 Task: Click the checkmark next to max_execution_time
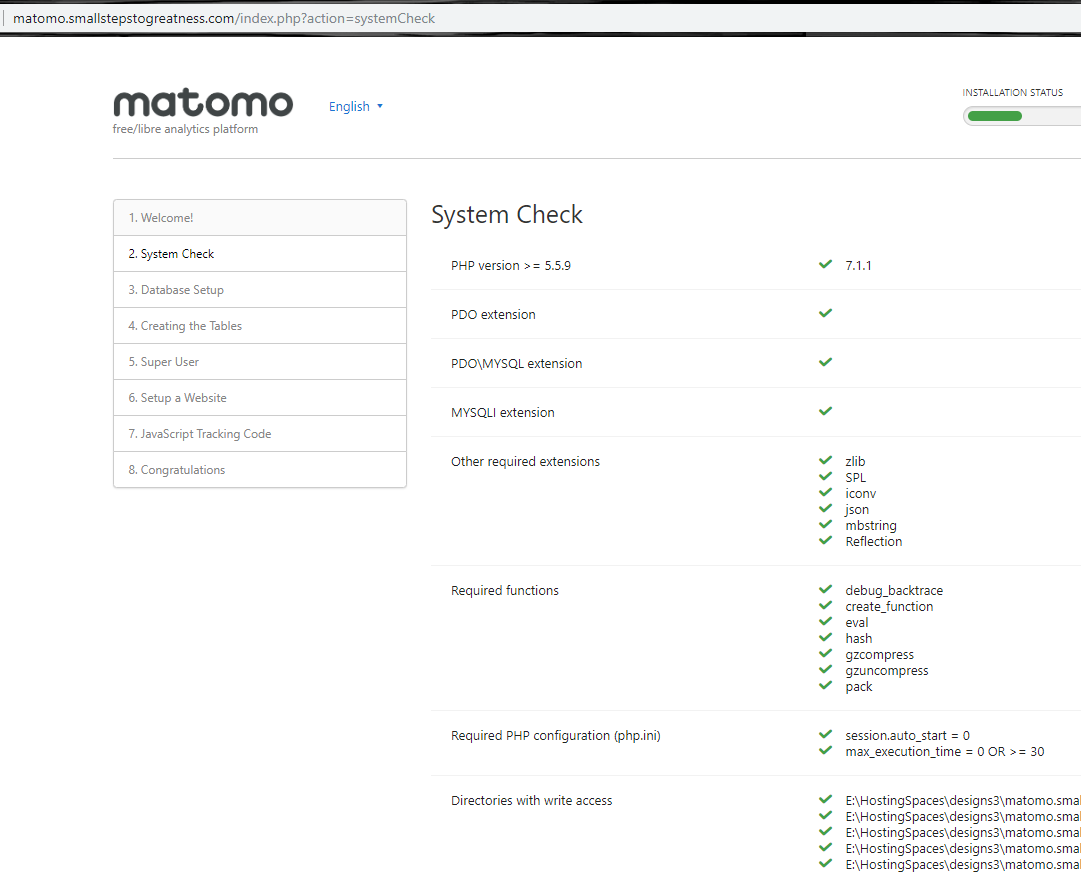click(x=825, y=750)
